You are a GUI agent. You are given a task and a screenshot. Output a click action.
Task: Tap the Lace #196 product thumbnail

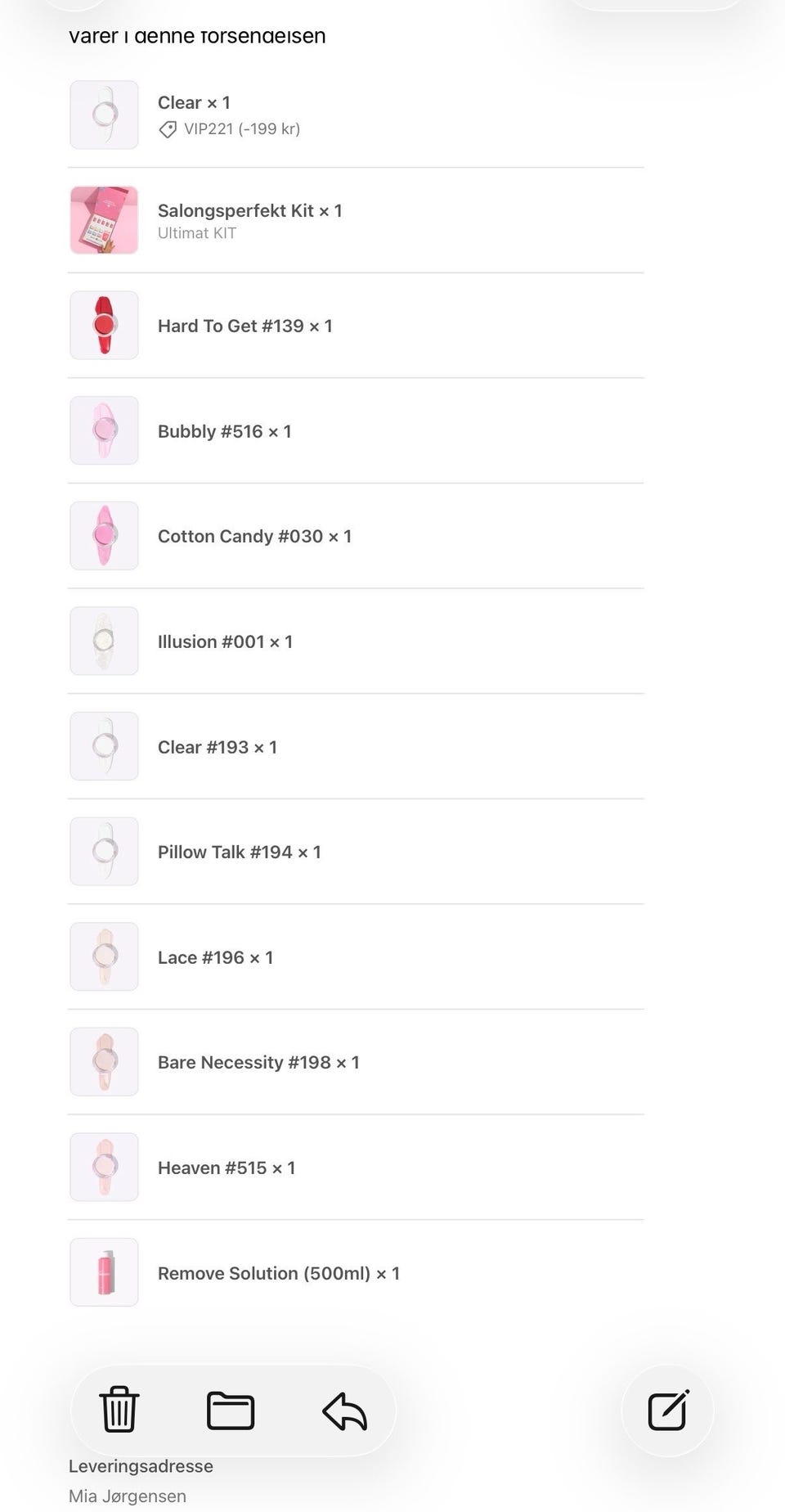(104, 957)
